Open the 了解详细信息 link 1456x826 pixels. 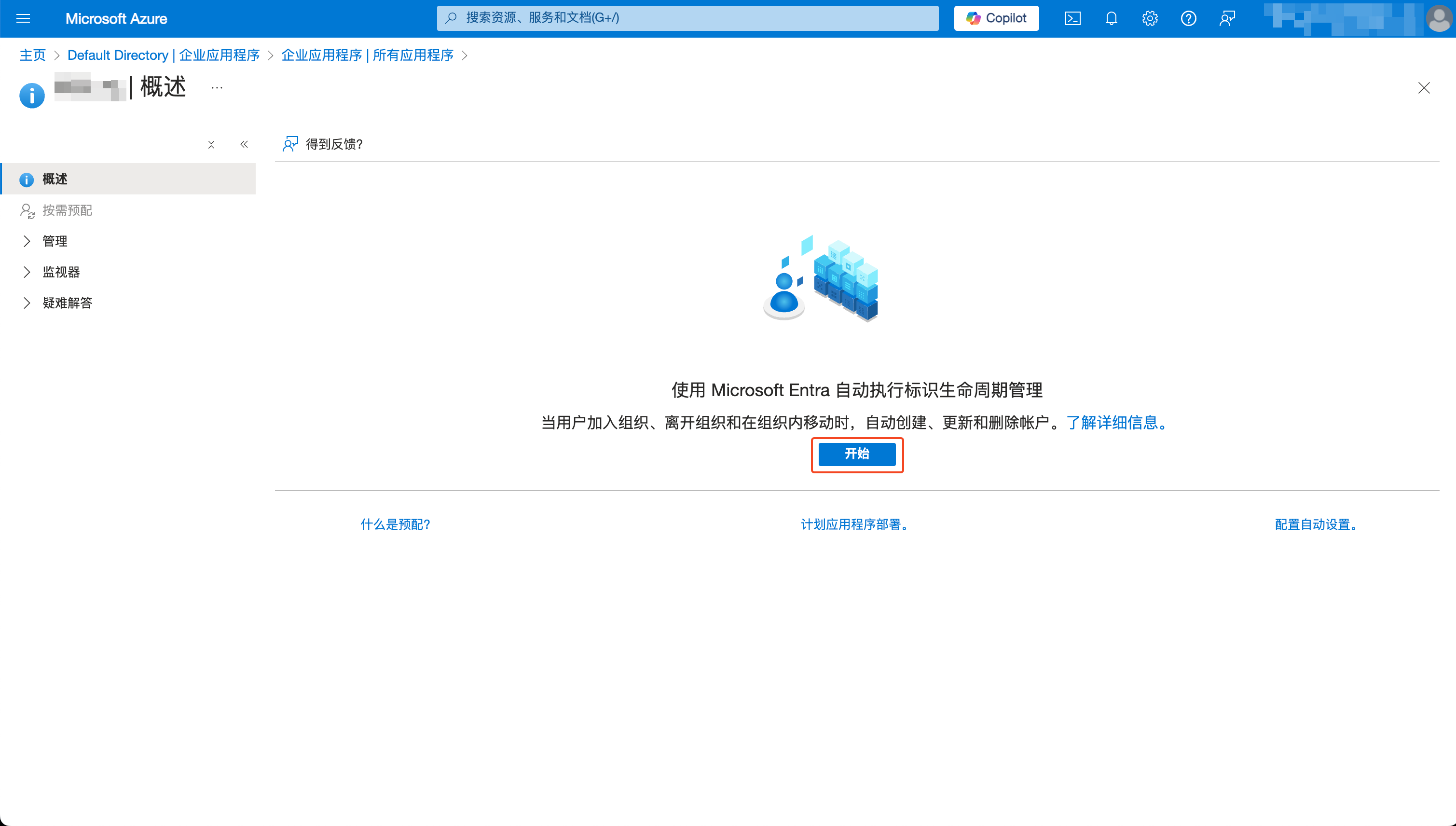click(x=1113, y=423)
